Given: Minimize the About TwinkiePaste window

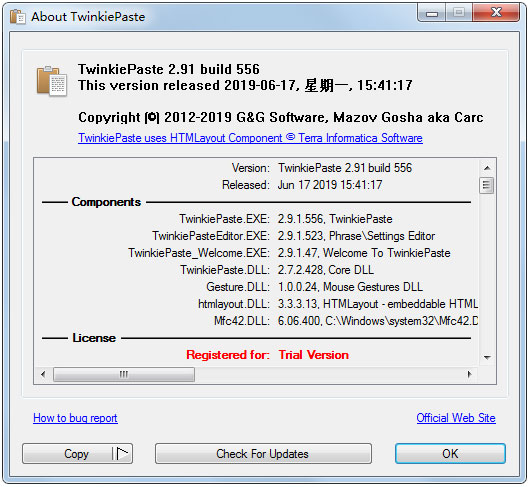Looking at the screenshot, I should point(432,13).
